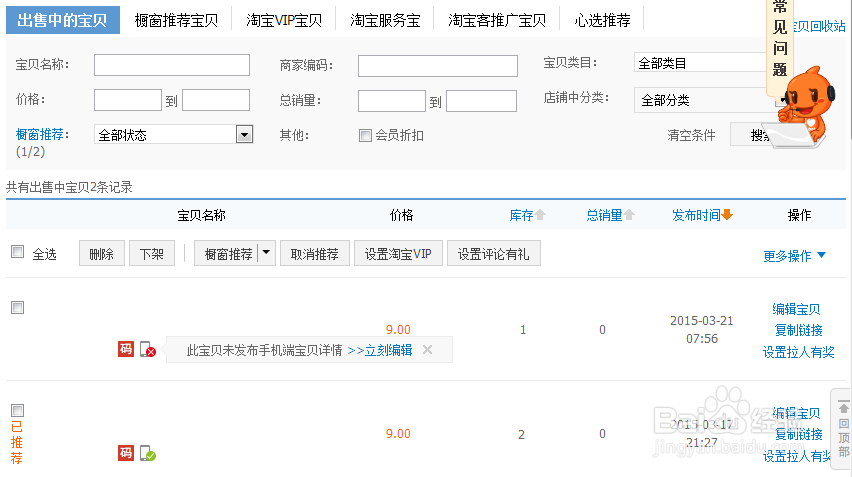Open the 店铺中分类 全部分类 dropdown
This screenshot has height=477, width=852.
click(x=706, y=100)
